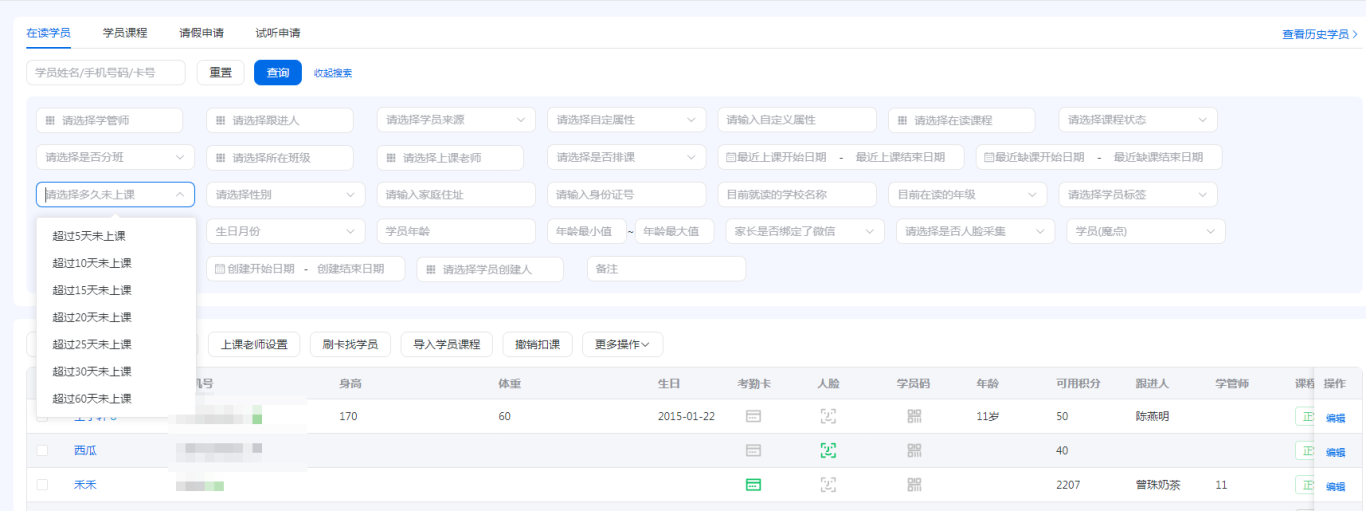This screenshot has height=511, width=1366.
Task: Open the 请假申请 tab
Action: click(201, 33)
